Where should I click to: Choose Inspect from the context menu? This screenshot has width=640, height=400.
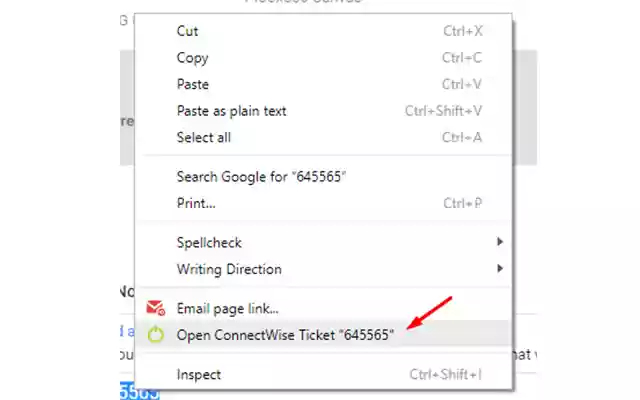[199, 375]
